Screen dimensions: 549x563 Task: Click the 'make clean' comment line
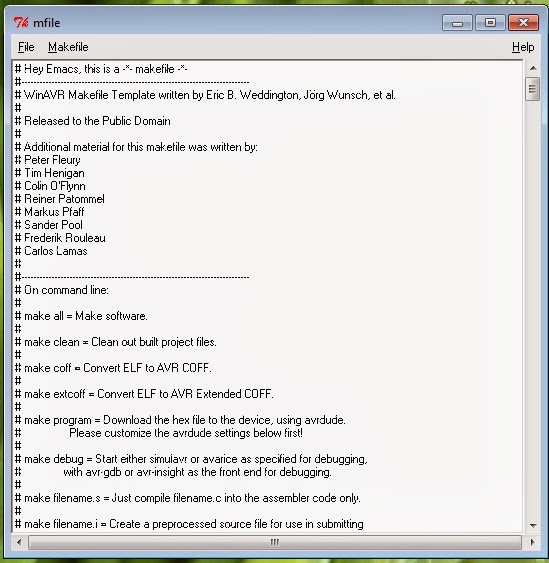tap(116, 342)
